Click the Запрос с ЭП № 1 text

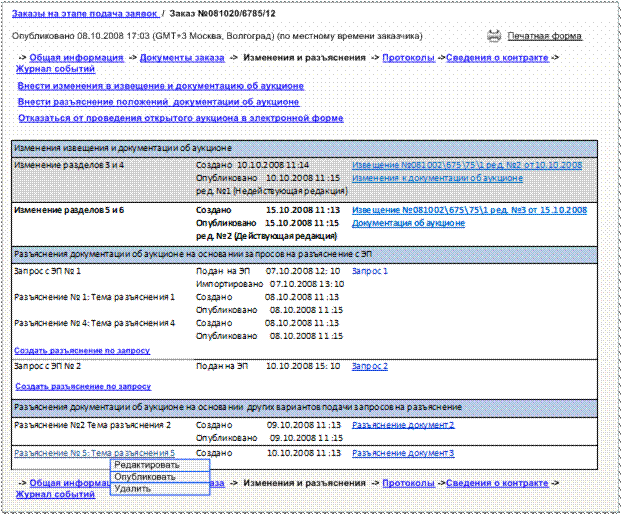point(47,271)
